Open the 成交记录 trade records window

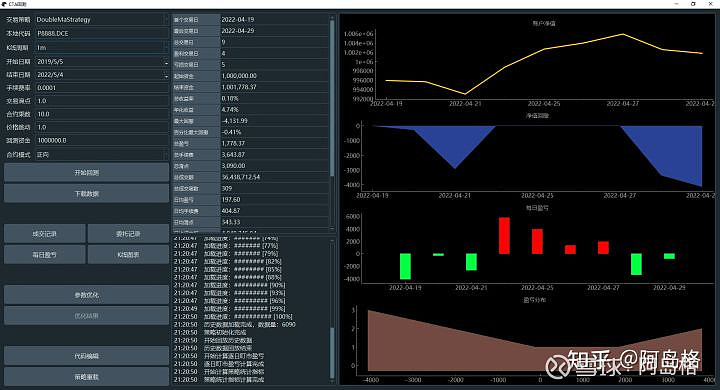tap(45, 234)
